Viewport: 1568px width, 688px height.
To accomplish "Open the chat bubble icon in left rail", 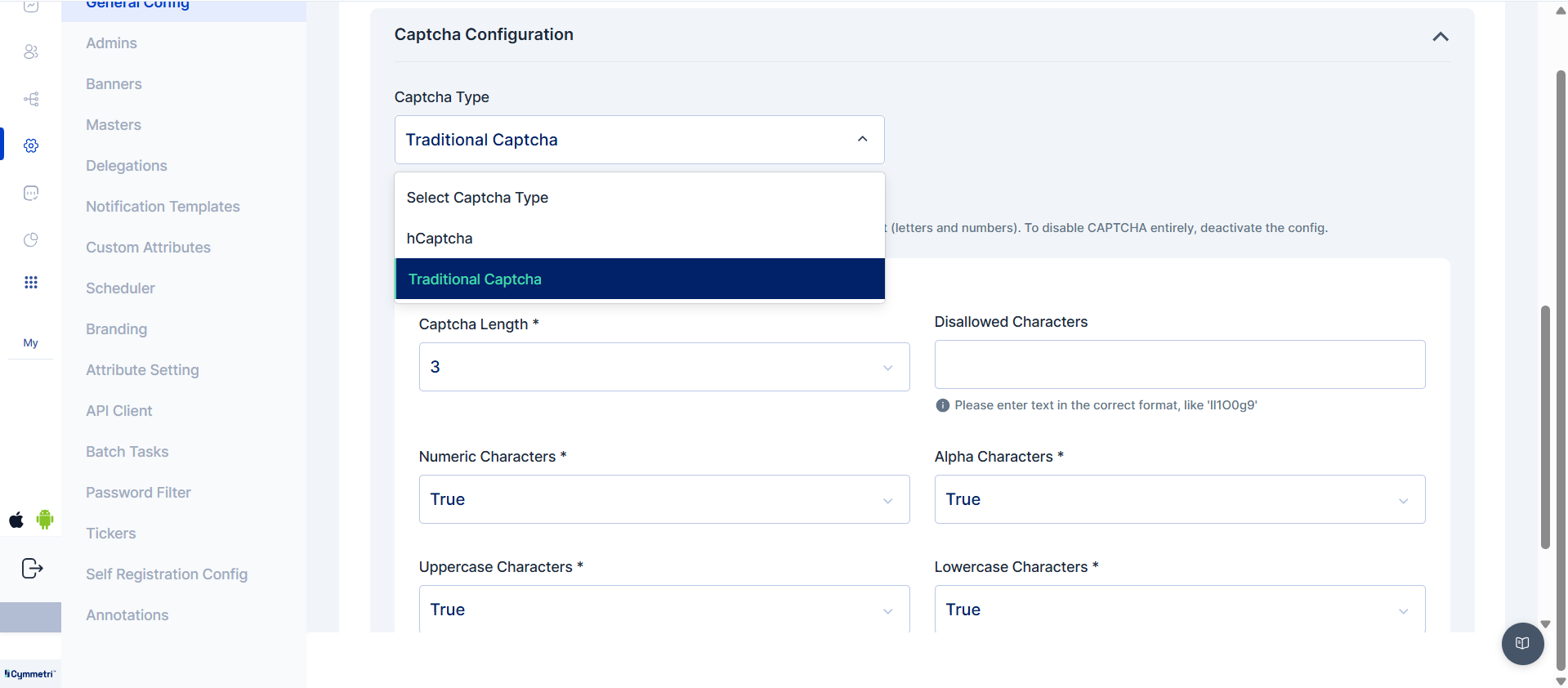I will (31, 193).
